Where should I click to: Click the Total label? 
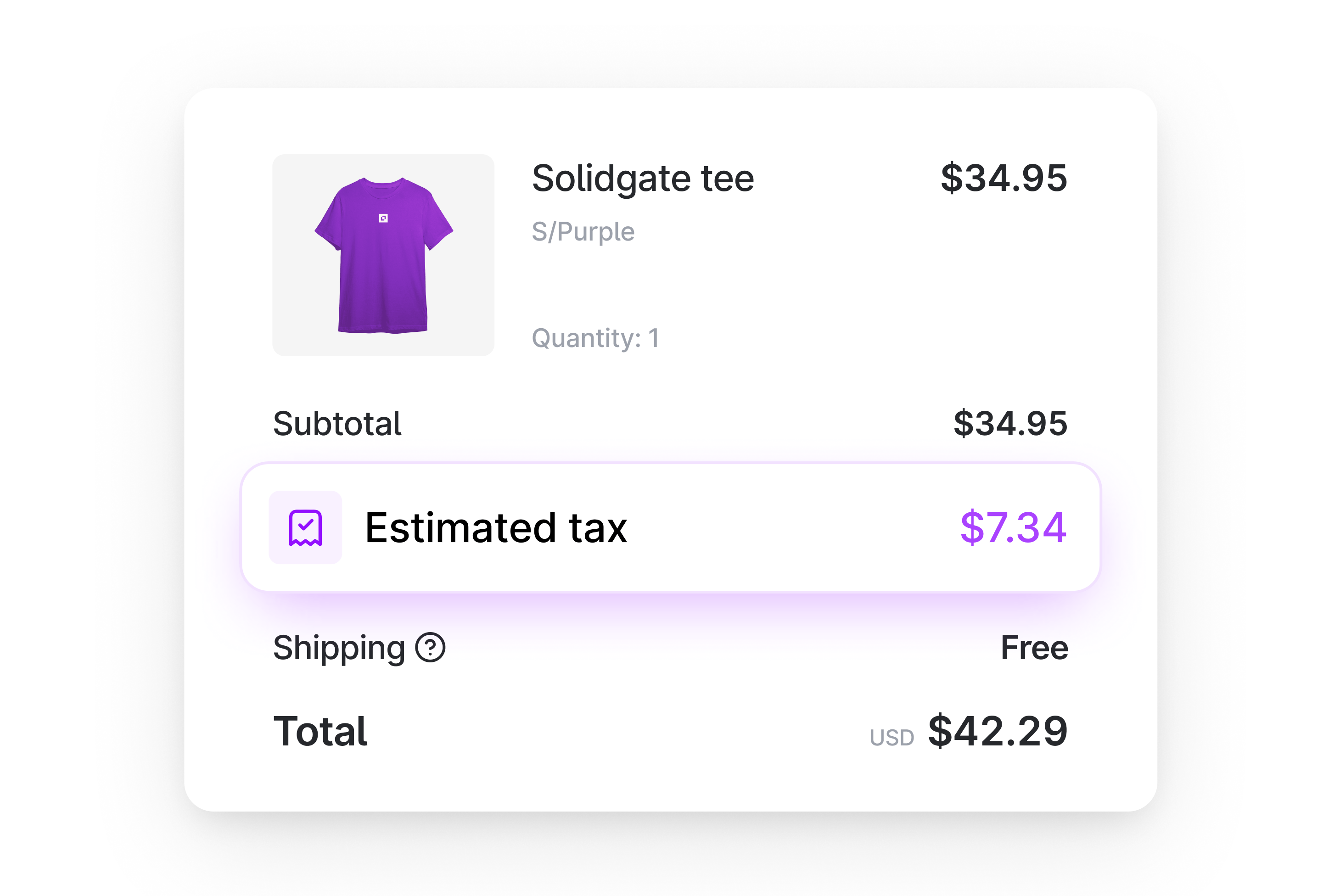(x=320, y=732)
